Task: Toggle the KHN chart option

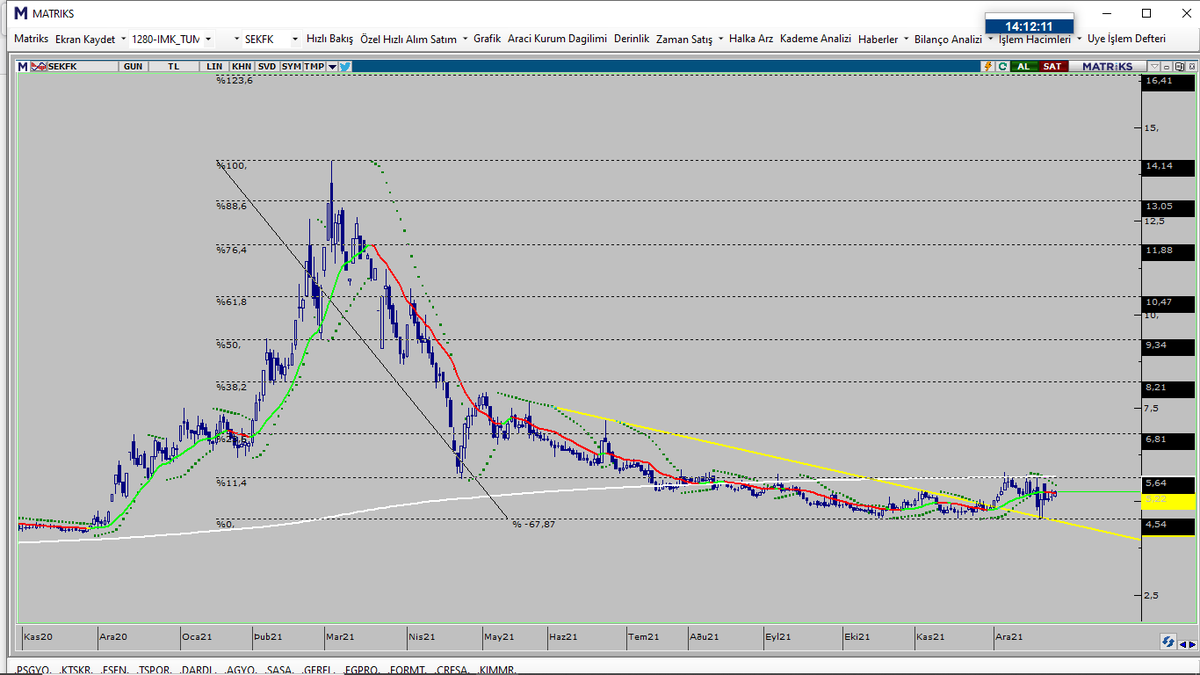Action: pos(241,66)
